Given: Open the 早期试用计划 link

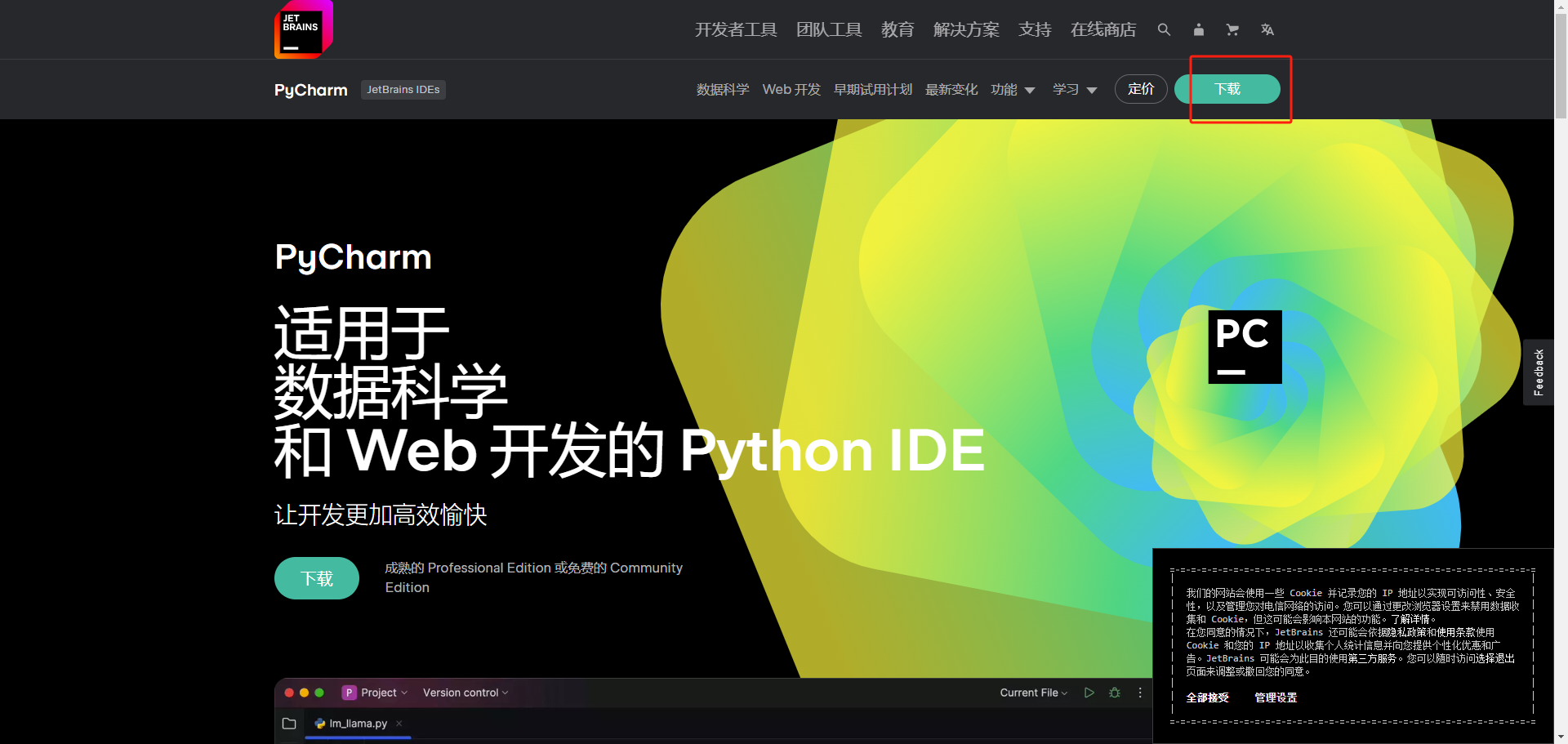Looking at the screenshot, I should coord(873,90).
